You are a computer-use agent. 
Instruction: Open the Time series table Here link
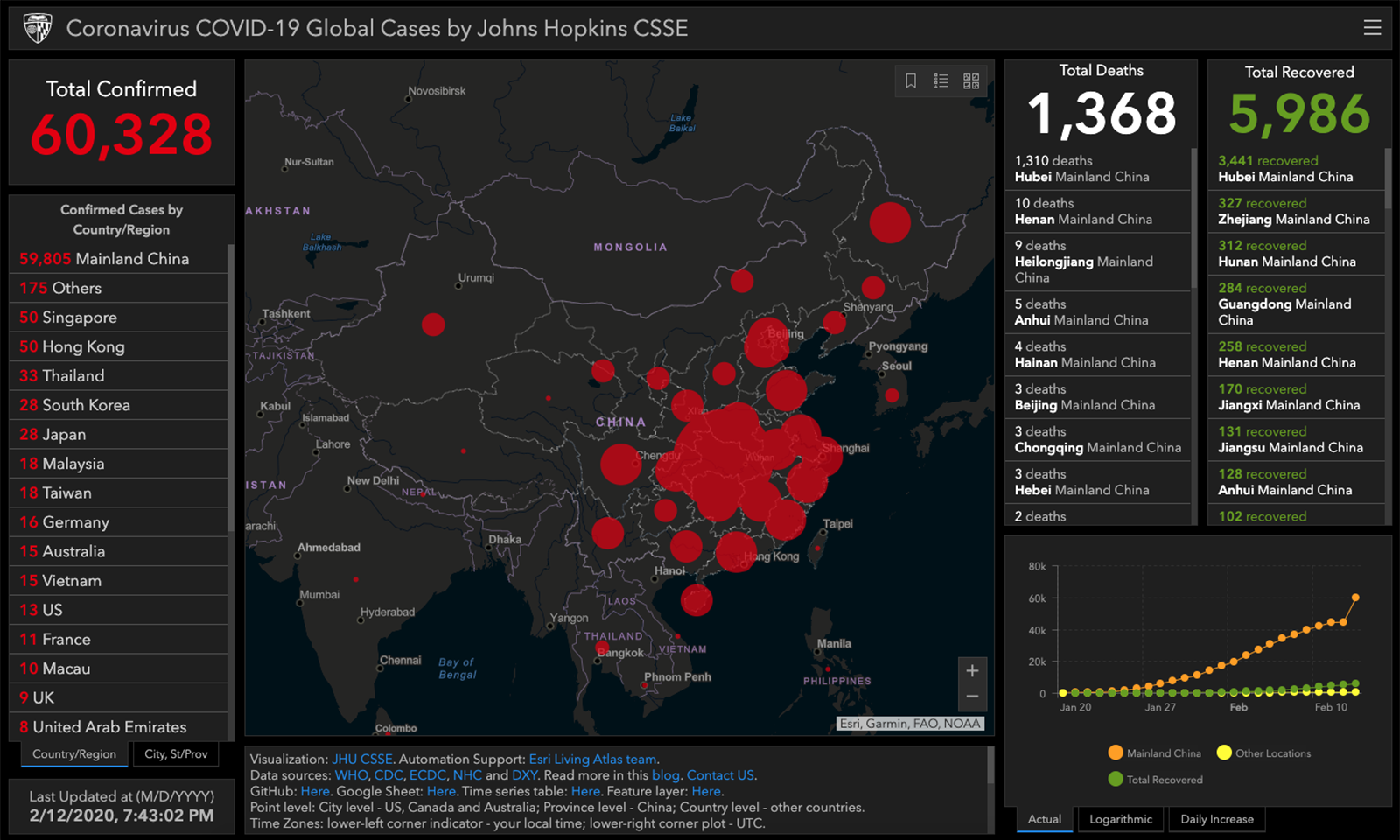pos(585,791)
